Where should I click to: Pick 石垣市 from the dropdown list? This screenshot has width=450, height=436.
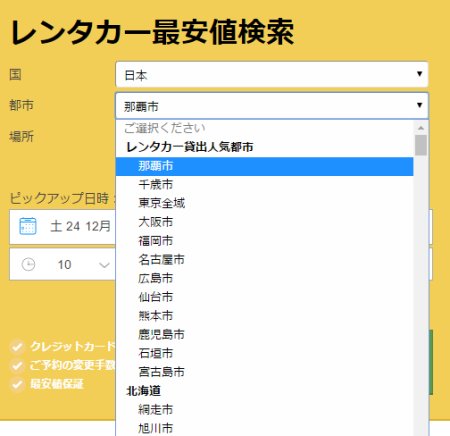click(x=264, y=353)
